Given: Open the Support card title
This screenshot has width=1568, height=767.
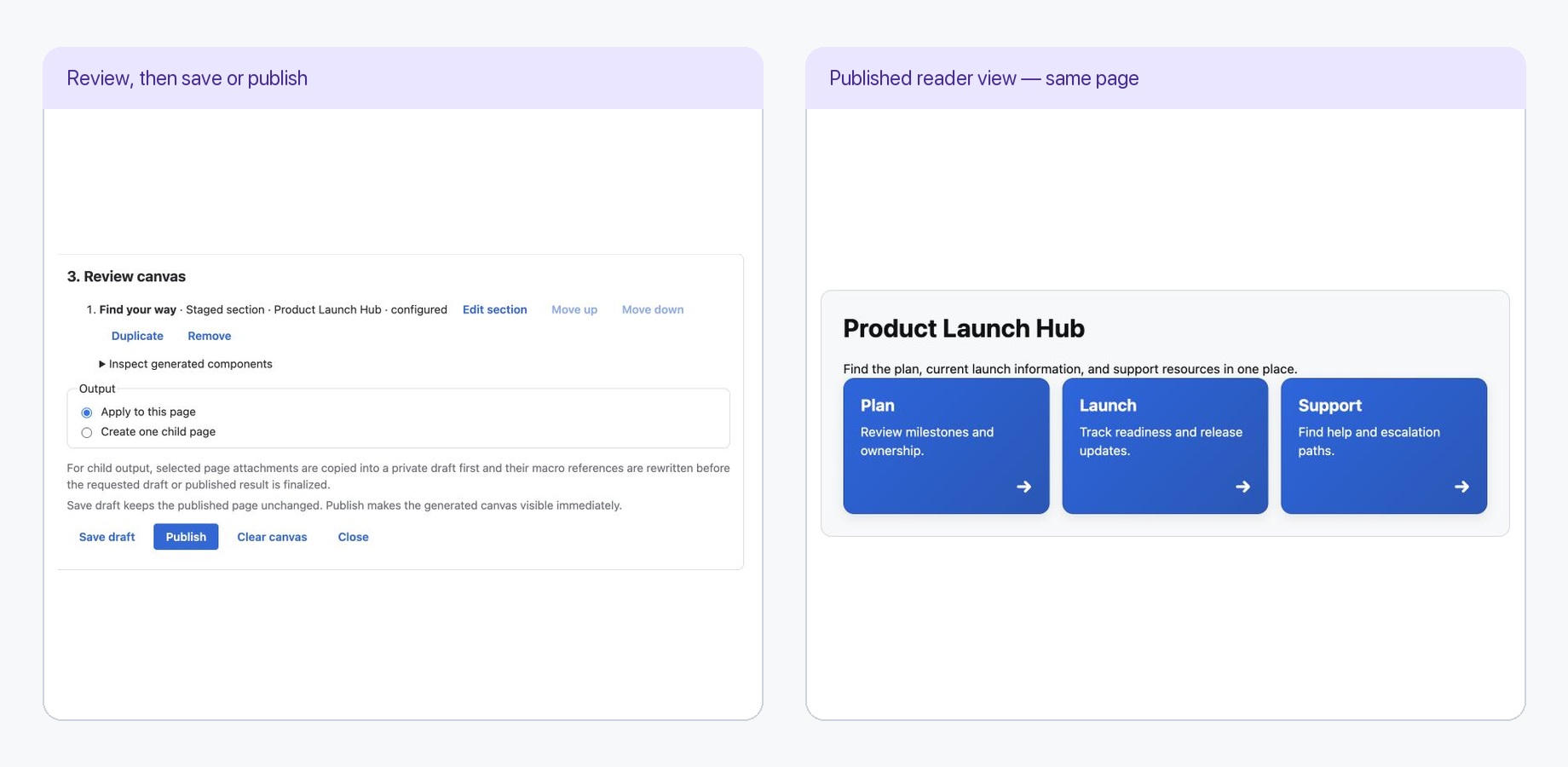Looking at the screenshot, I should (1329, 406).
